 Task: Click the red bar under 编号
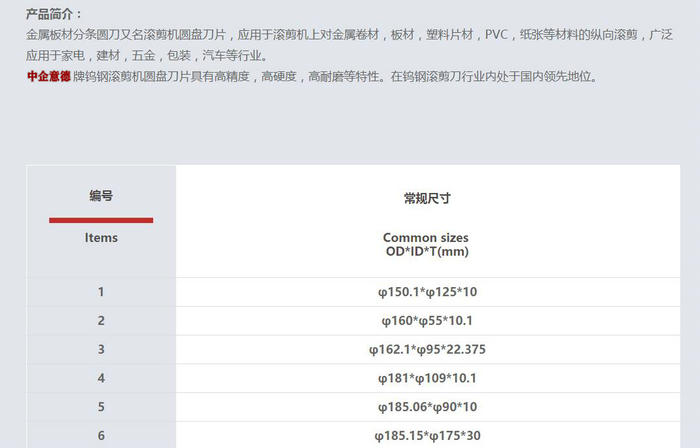tap(101, 220)
